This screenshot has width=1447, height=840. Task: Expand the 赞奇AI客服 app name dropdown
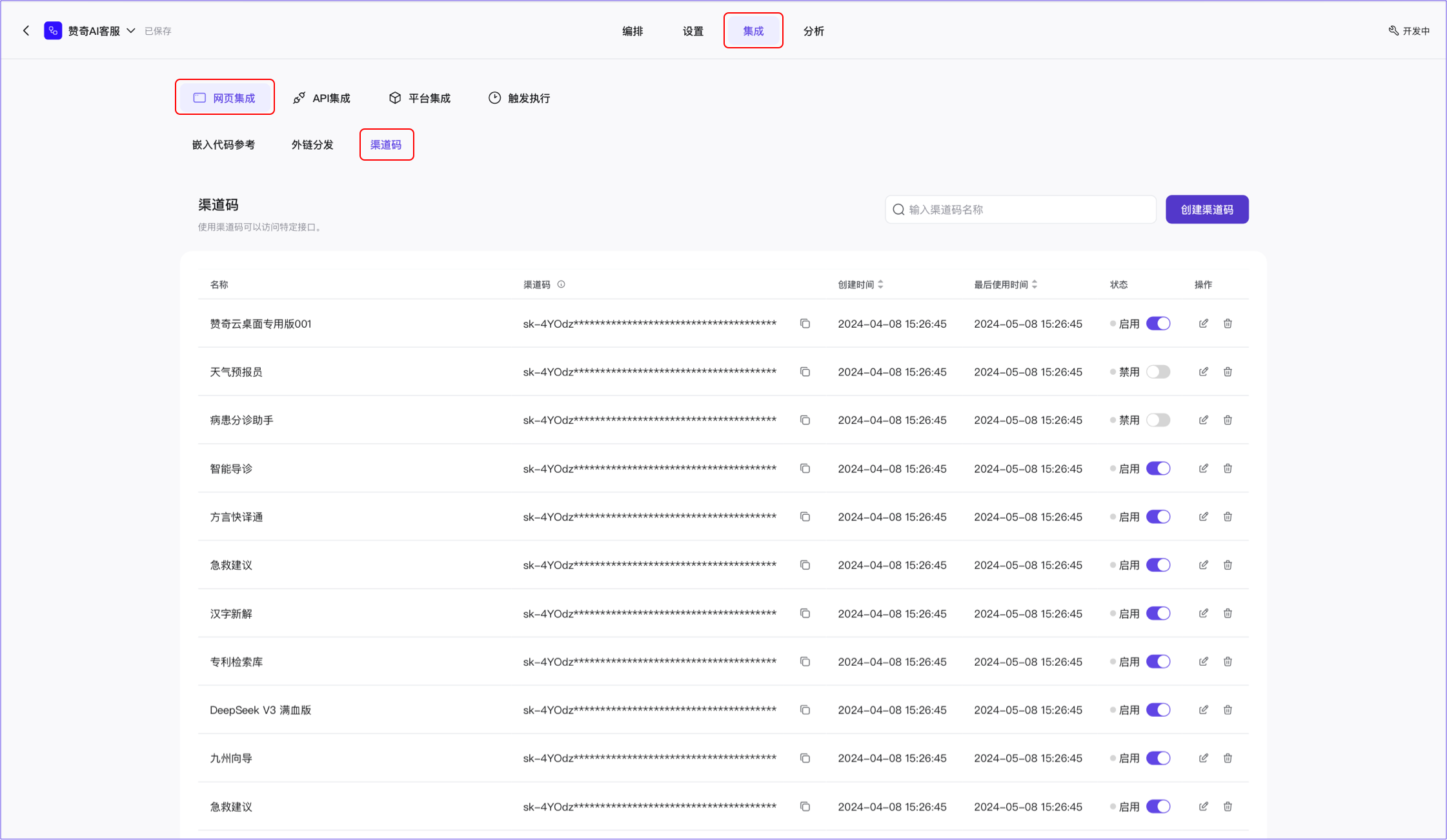pos(131,30)
